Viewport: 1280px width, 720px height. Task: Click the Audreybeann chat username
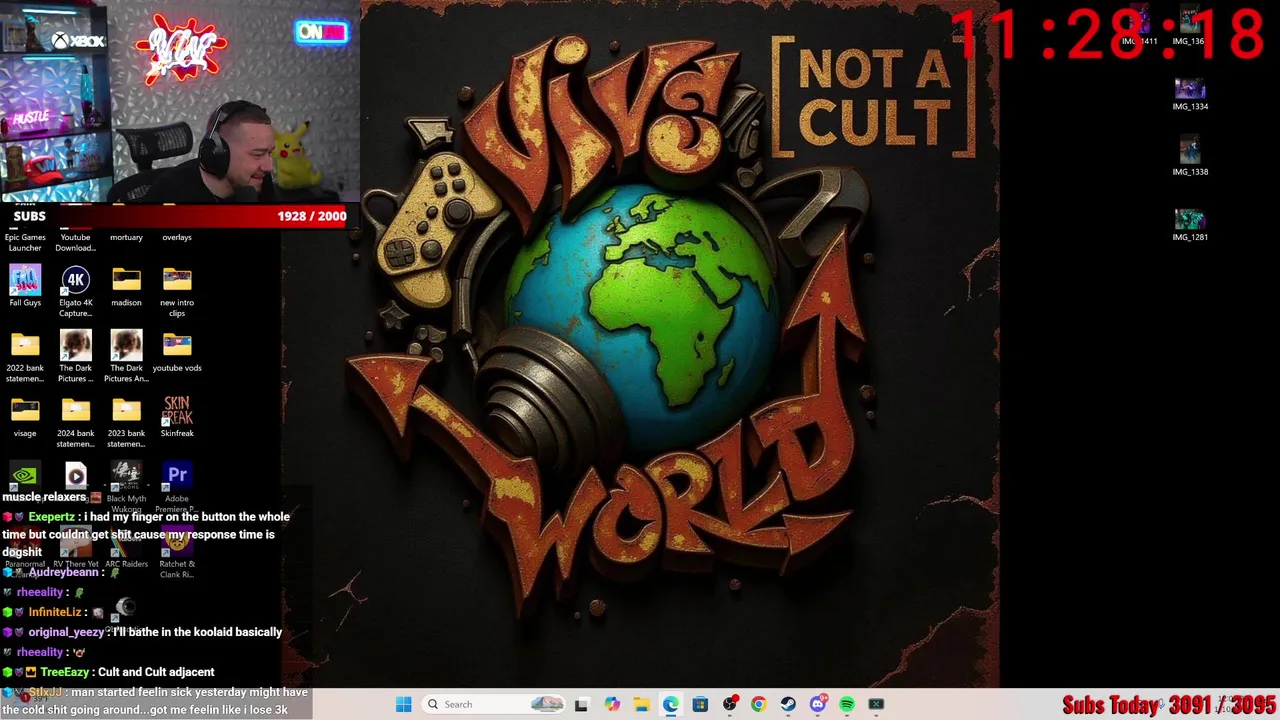pyautogui.click(x=64, y=572)
